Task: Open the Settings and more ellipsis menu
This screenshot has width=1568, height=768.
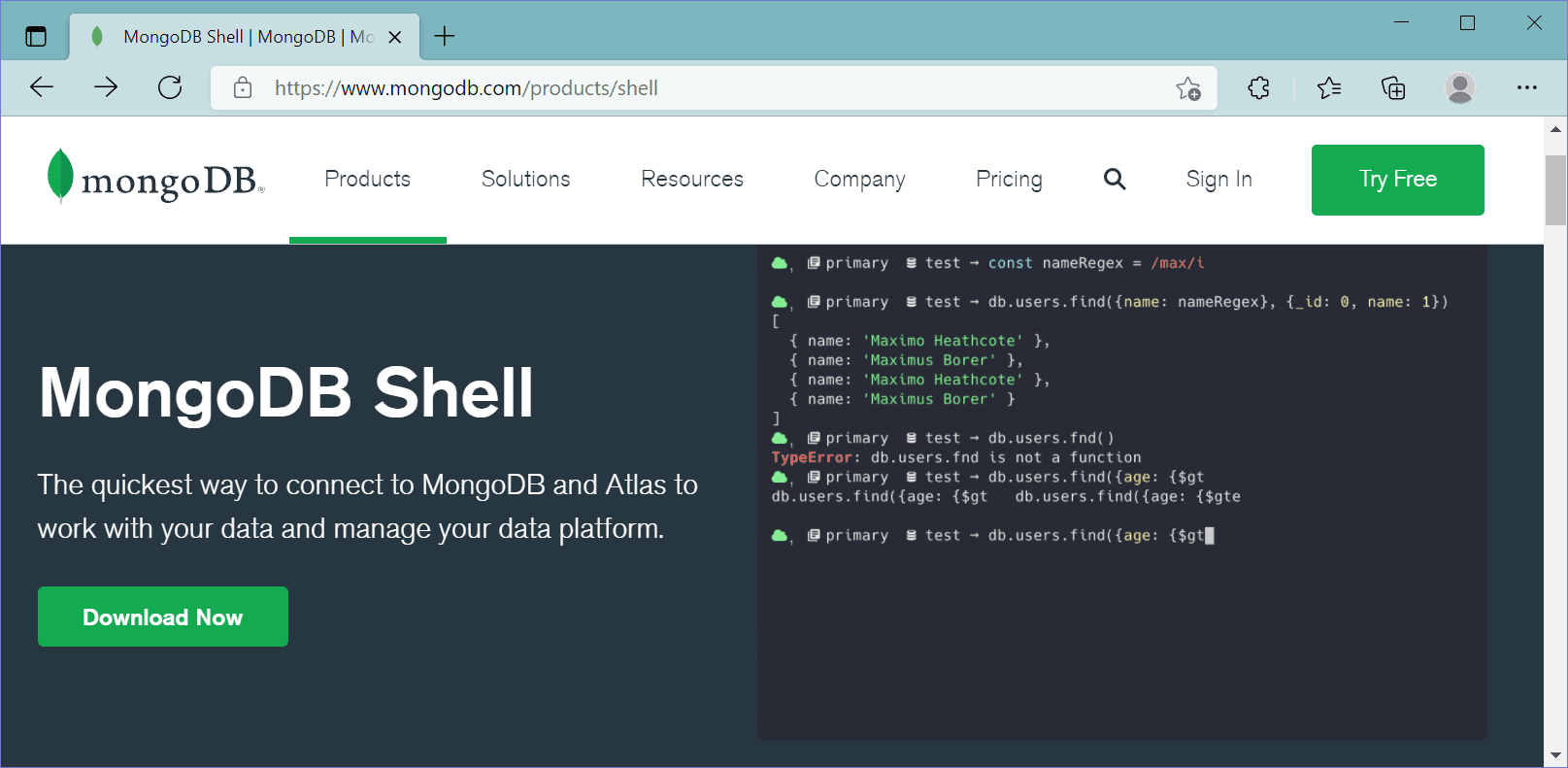Action: tap(1526, 88)
